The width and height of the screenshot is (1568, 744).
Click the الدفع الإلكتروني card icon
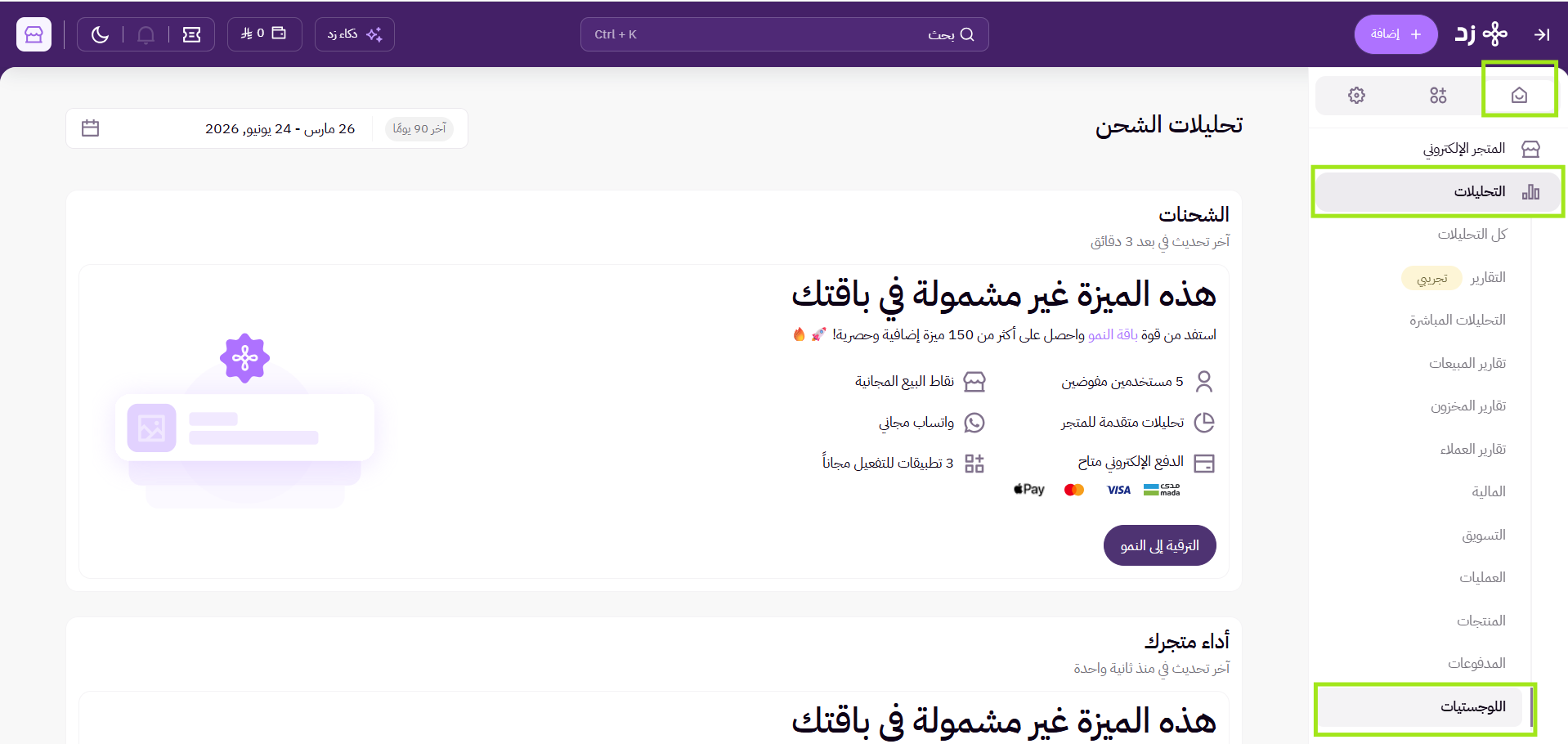coord(1203,464)
